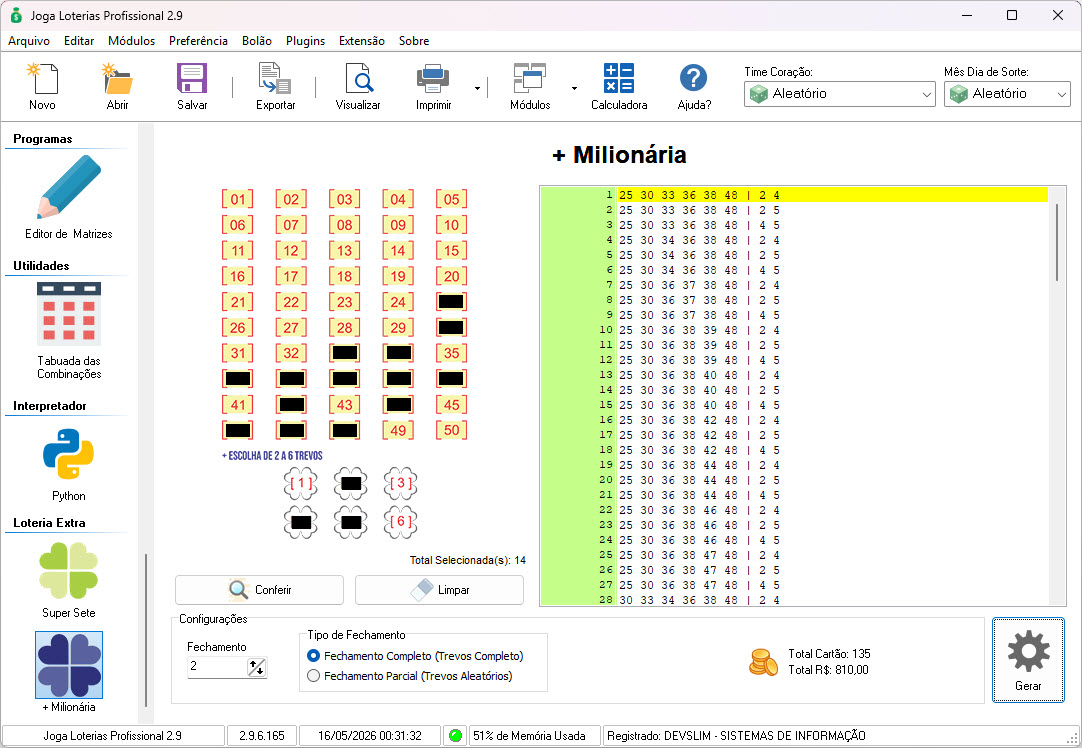1082x748 pixels.
Task: Select row 20 in results list
Action: point(794,480)
